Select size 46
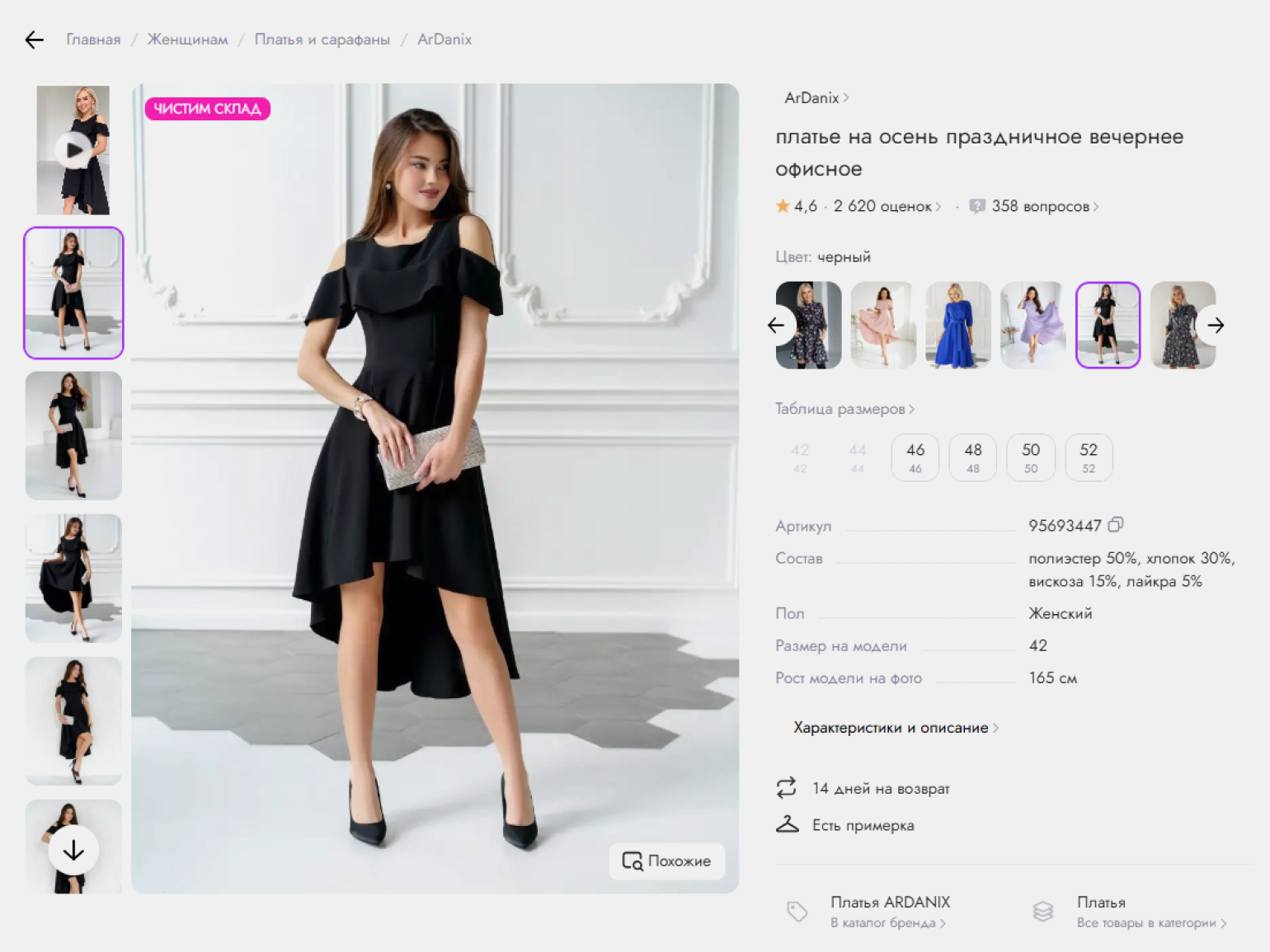The image size is (1270, 952). pos(915,457)
